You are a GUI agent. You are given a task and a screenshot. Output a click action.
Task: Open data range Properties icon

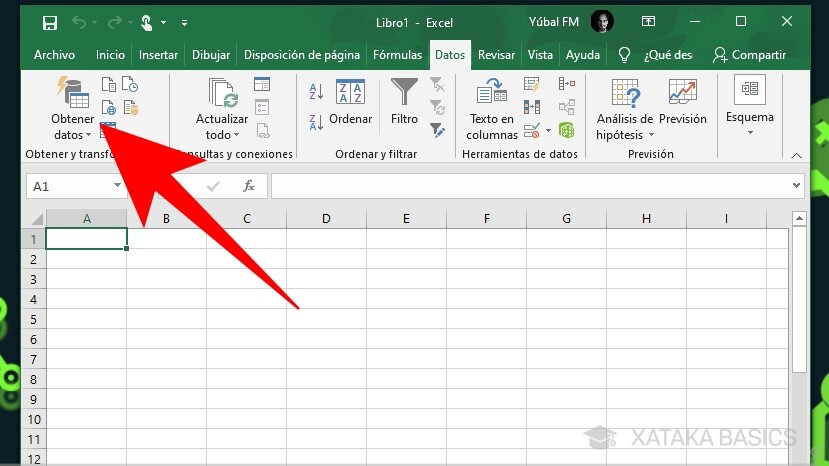[262, 108]
